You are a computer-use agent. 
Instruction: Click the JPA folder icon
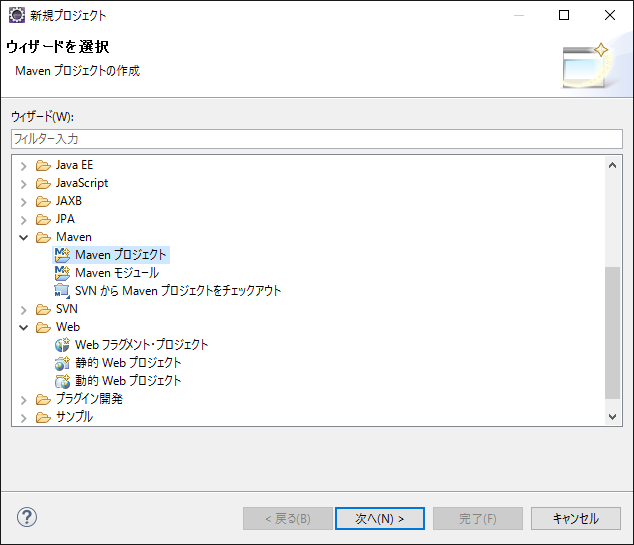click(43, 220)
